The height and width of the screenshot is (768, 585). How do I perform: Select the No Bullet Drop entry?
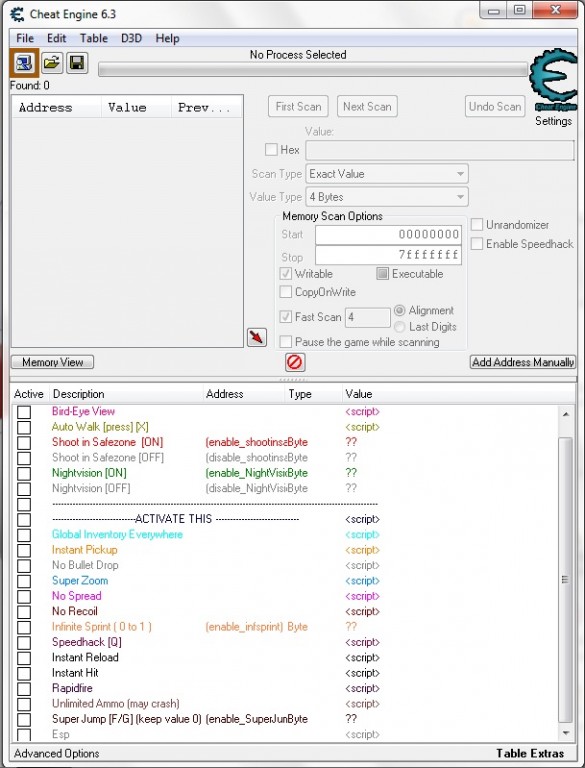click(x=85, y=565)
